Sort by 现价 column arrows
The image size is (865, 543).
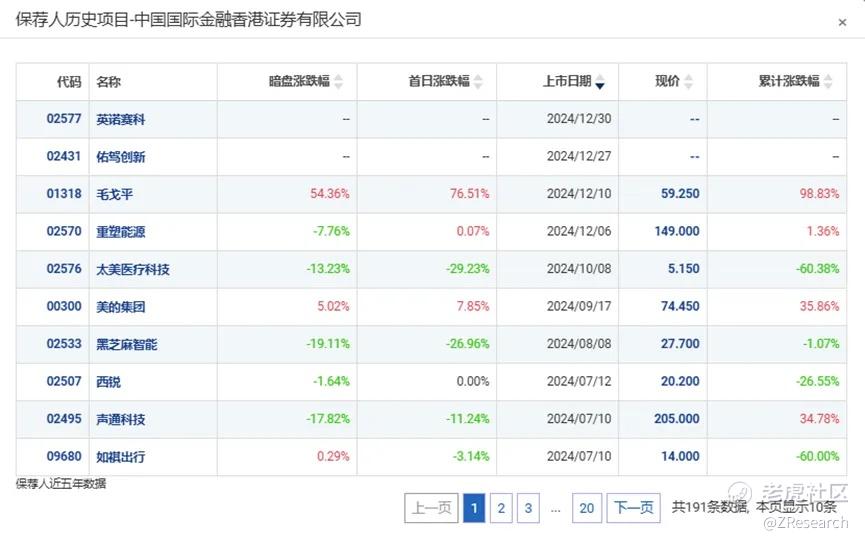(688, 82)
